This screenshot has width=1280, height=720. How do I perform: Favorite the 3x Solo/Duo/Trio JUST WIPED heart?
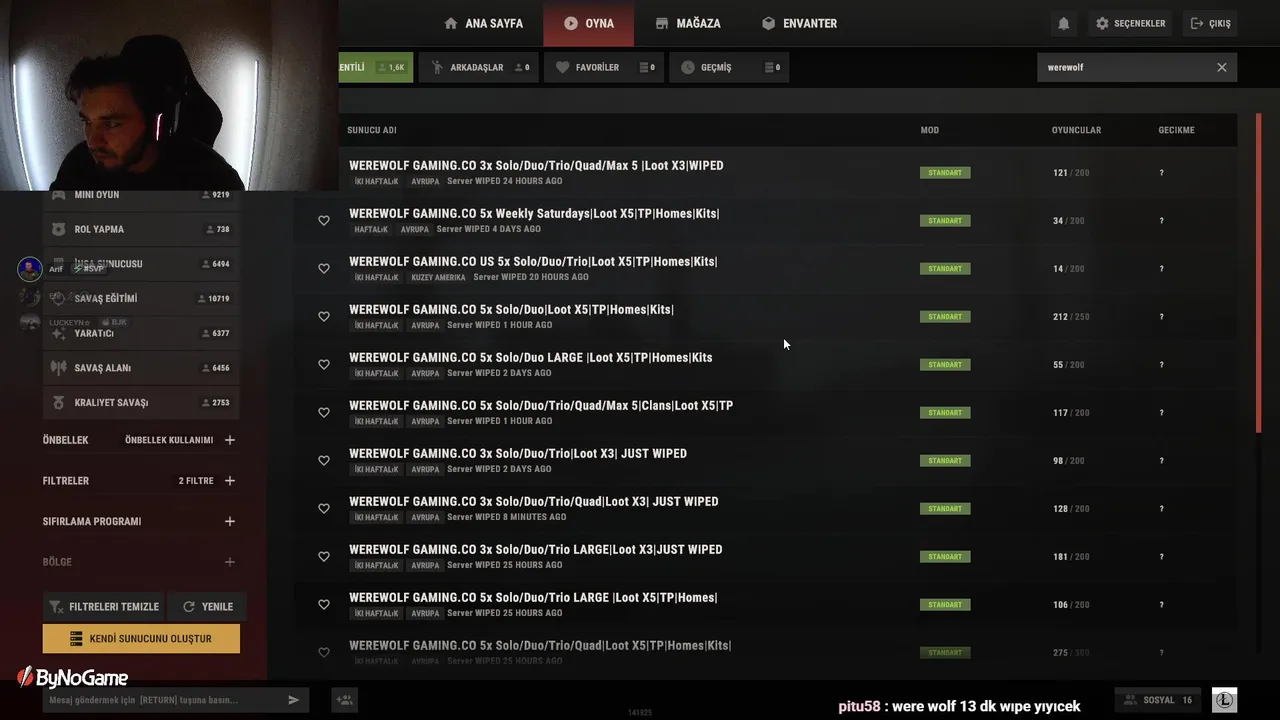pyautogui.click(x=324, y=461)
